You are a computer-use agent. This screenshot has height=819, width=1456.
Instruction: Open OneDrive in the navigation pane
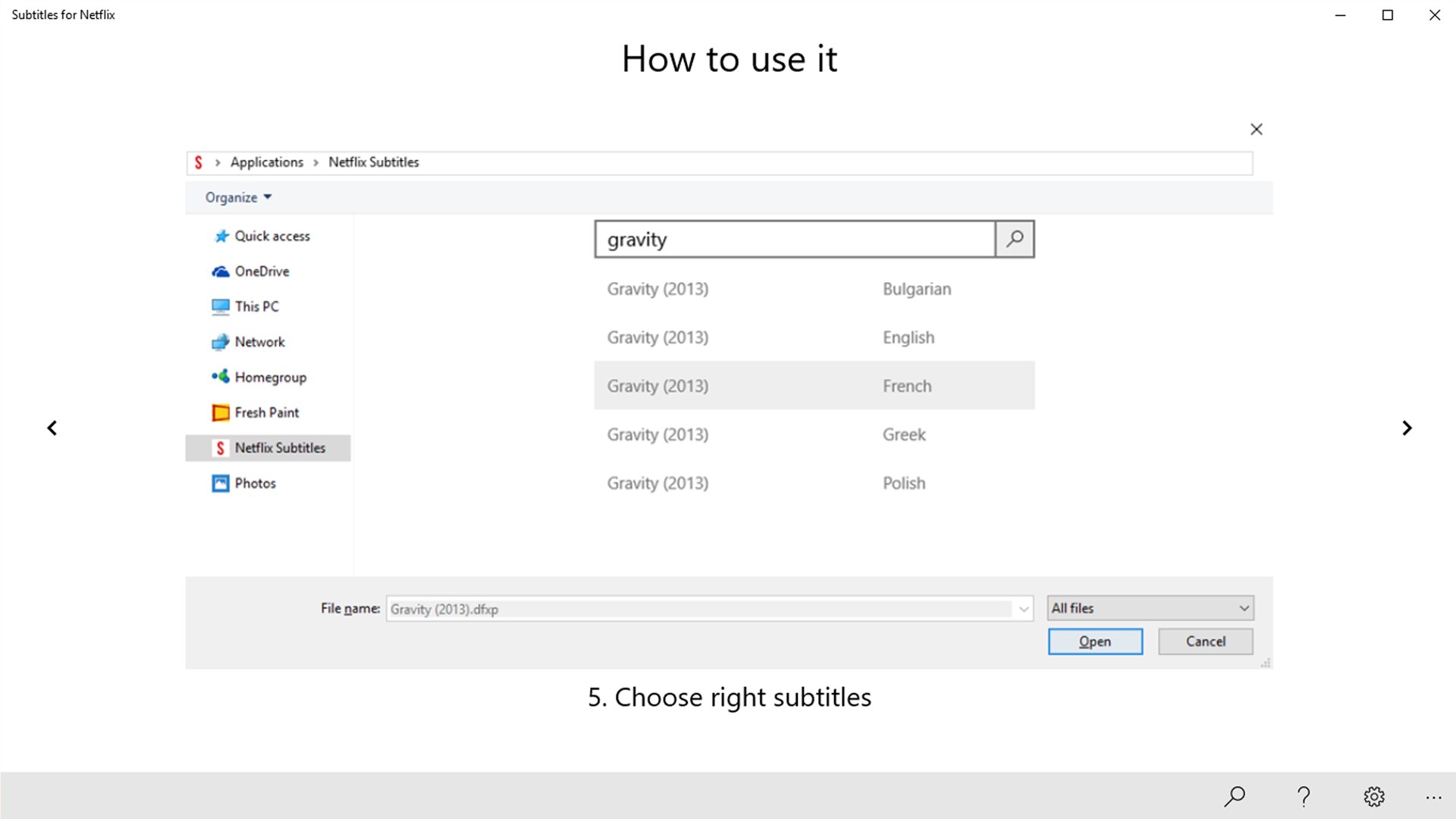tap(261, 271)
